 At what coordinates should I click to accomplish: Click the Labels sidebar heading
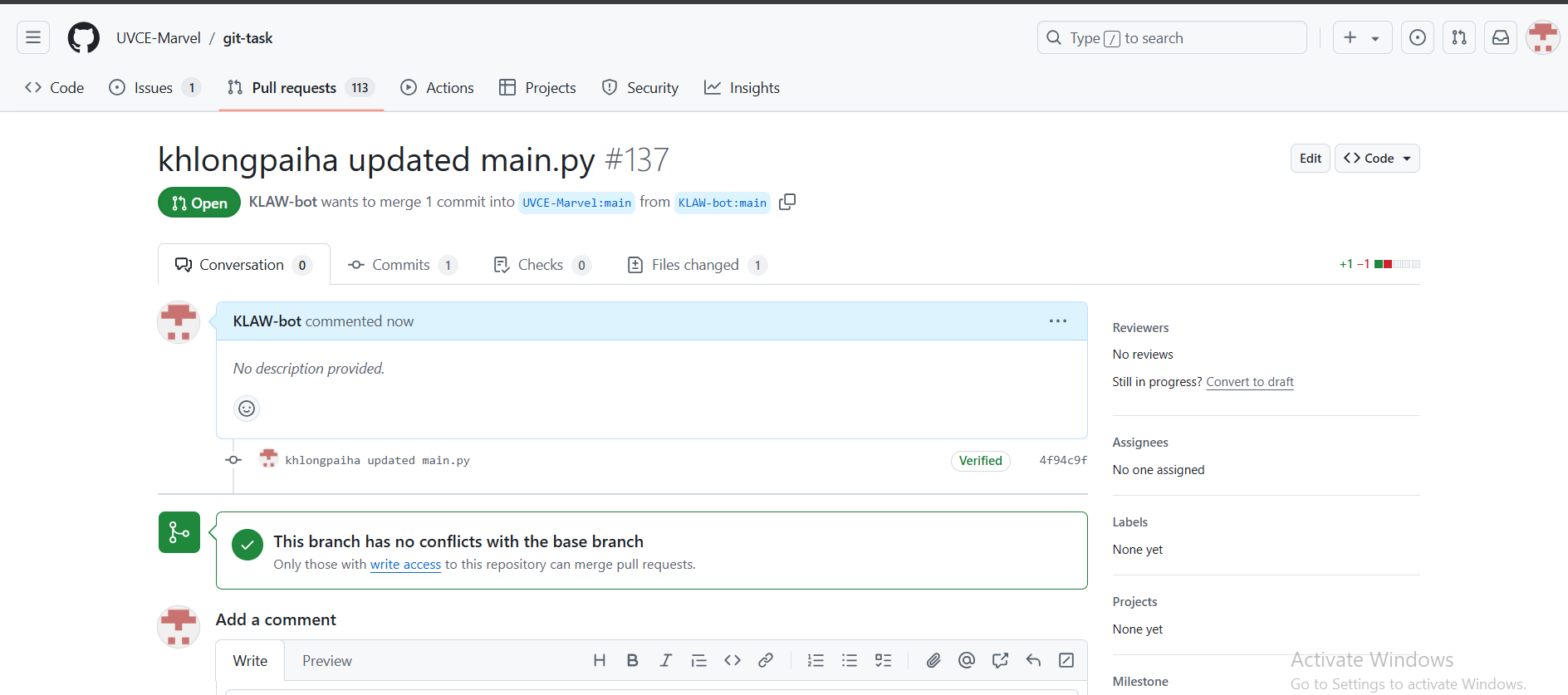1130,522
